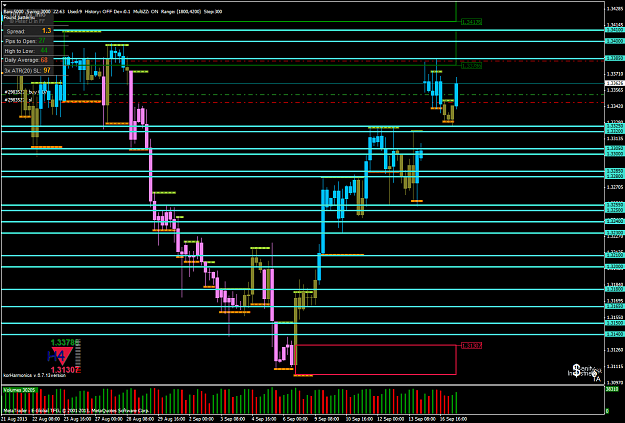
Task: Click the lower green price label near 1.338
Action: coord(471,66)
